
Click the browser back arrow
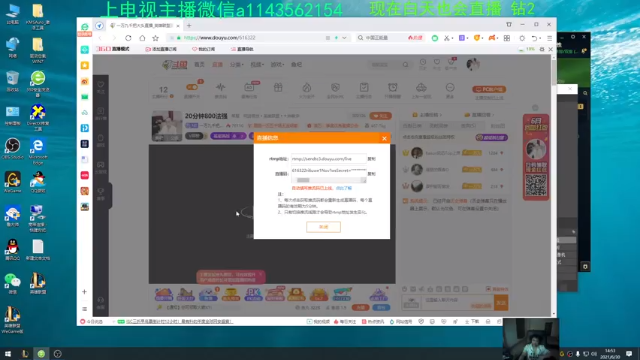100,38
